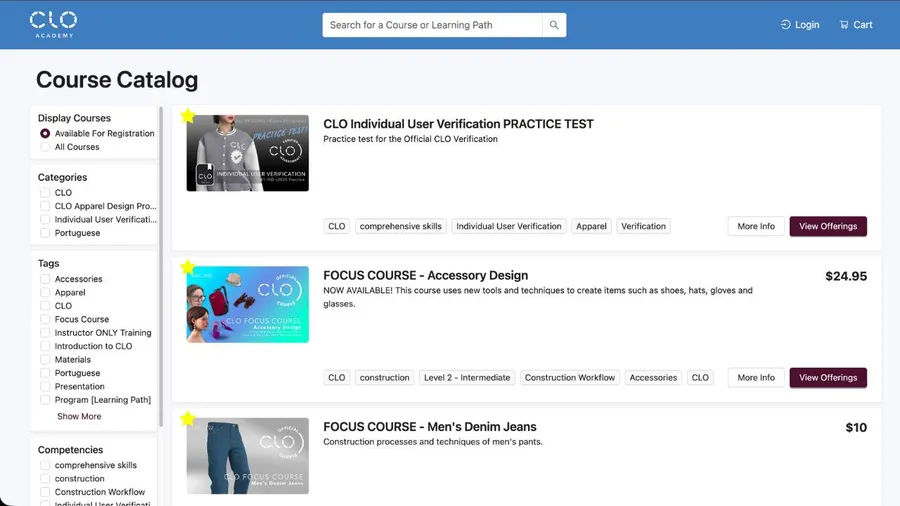Check comprehensive skills competency
Image resolution: width=900 pixels, height=506 pixels.
pos(45,465)
